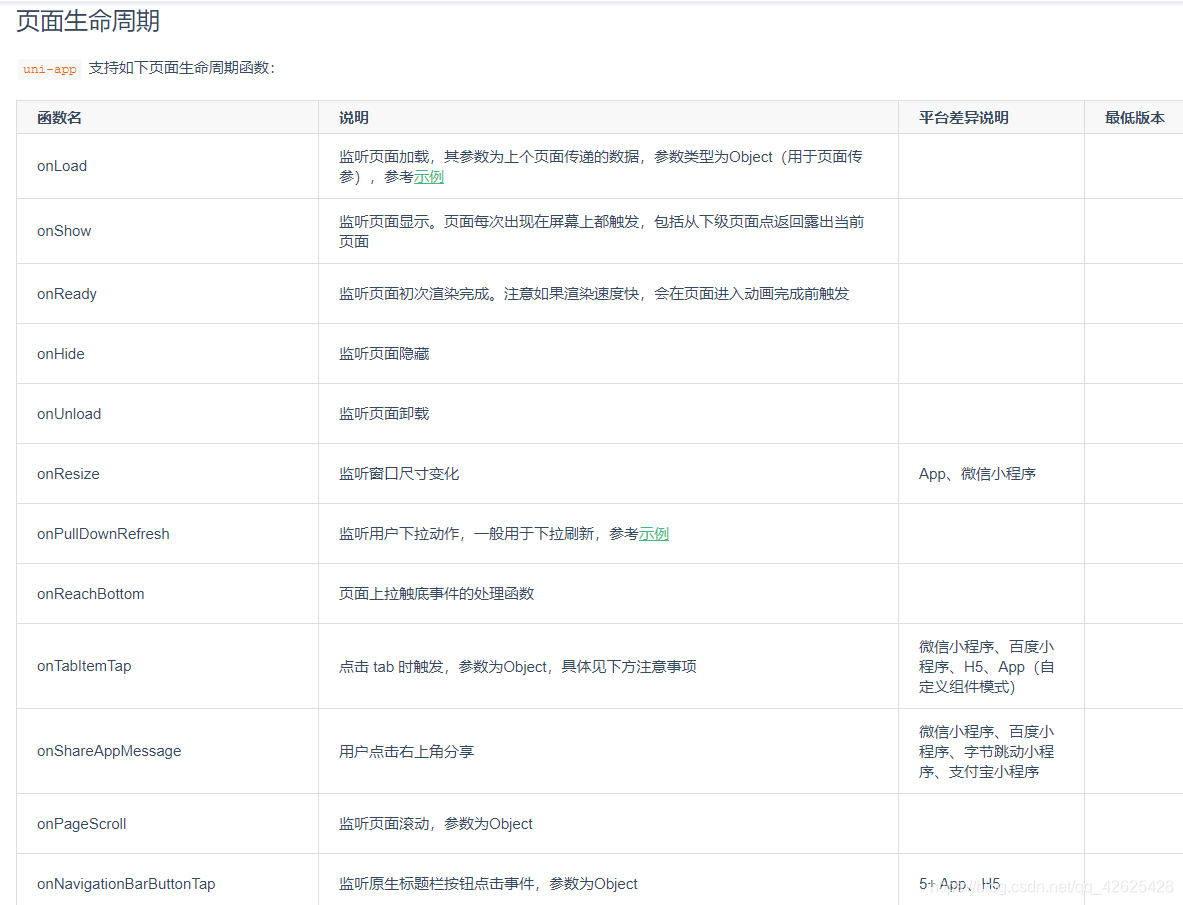Screen dimensions: 1183x905
Task: Click the 监听页面卸载 description
Action: point(384,414)
